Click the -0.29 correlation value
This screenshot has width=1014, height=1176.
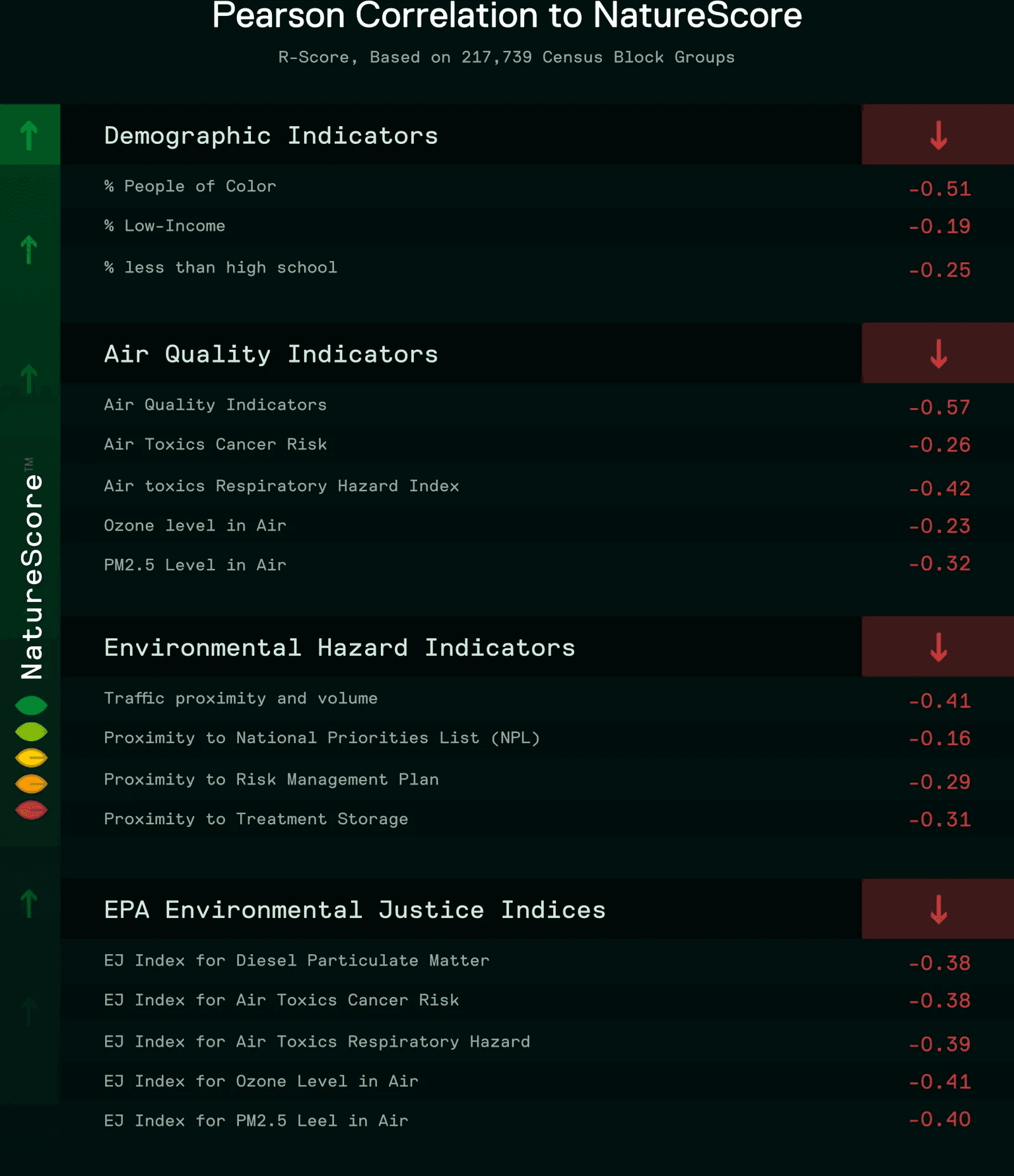click(939, 783)
